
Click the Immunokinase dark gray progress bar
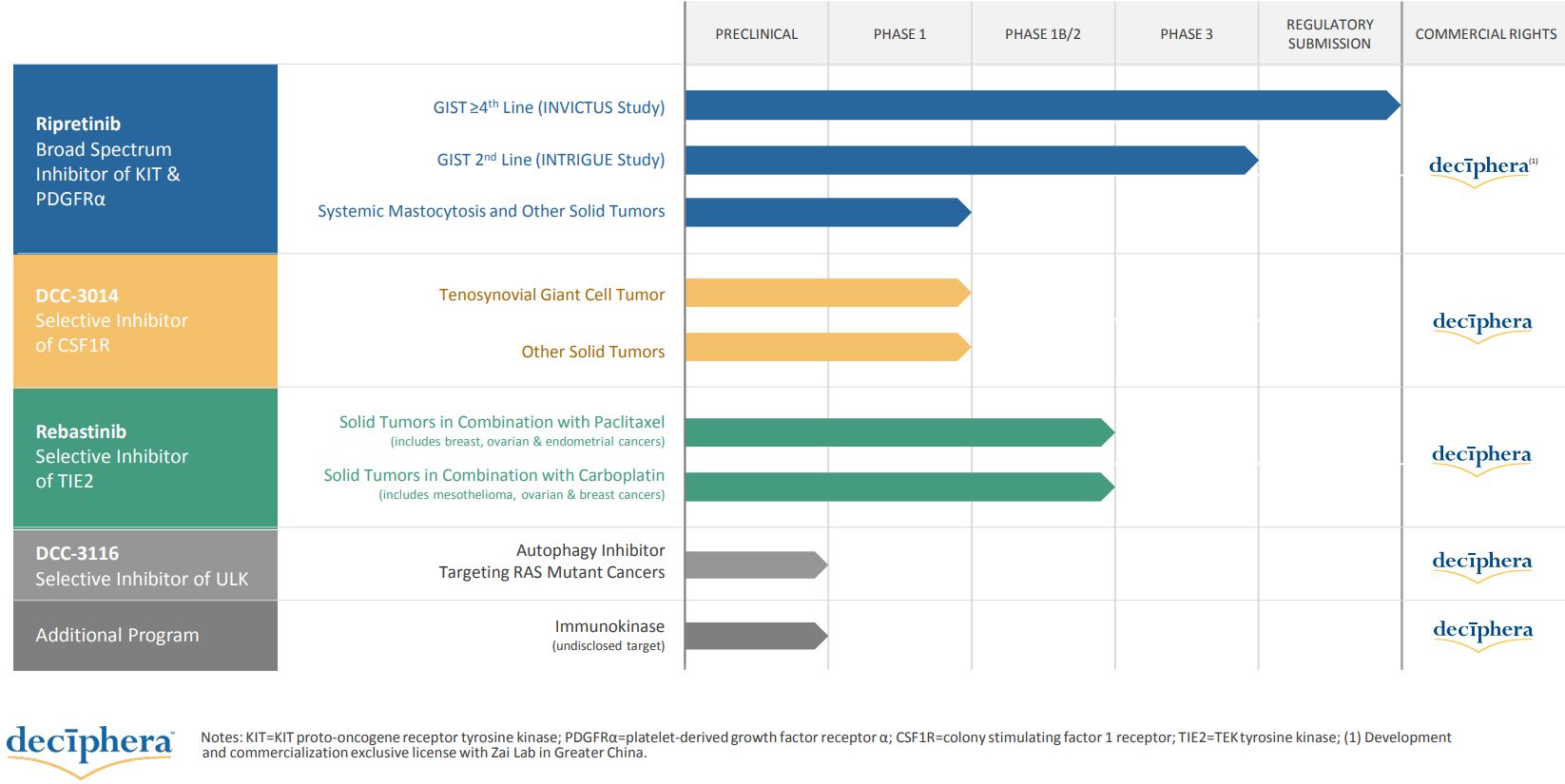pyautogui.click(x=756, y=636)
